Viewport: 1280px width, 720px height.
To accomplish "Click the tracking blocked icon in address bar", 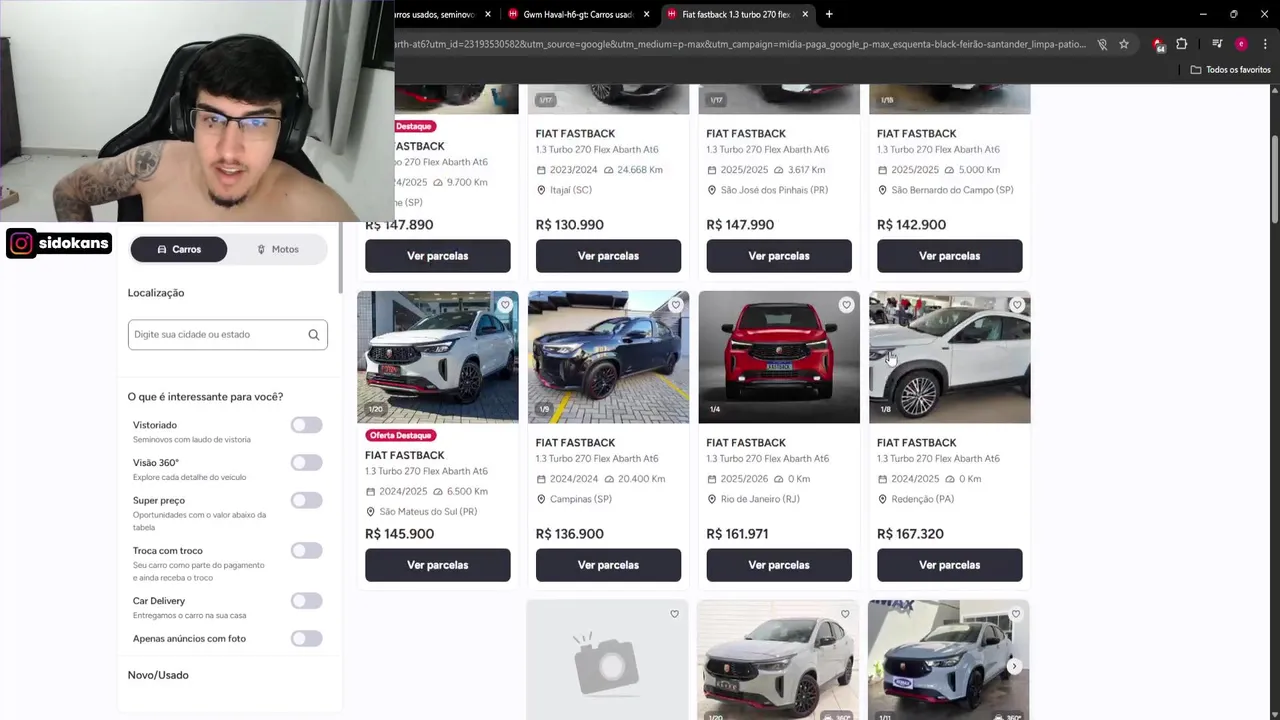I will point(1102,44).
